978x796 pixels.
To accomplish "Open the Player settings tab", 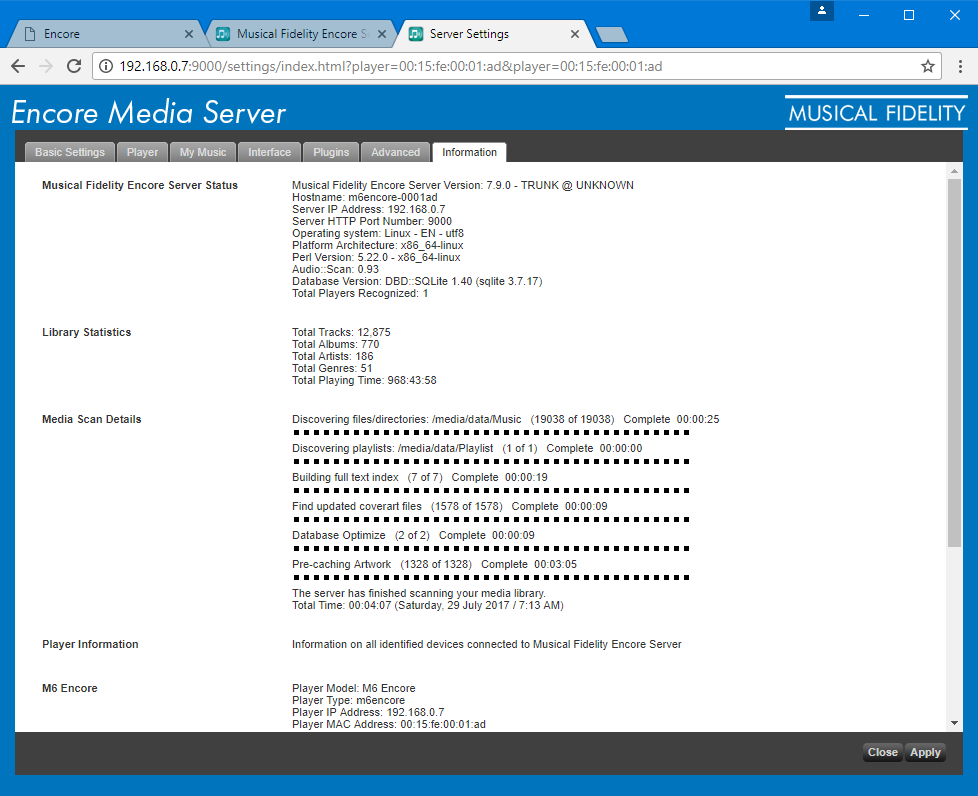I will pyautogui.click(x=142, y=152).
